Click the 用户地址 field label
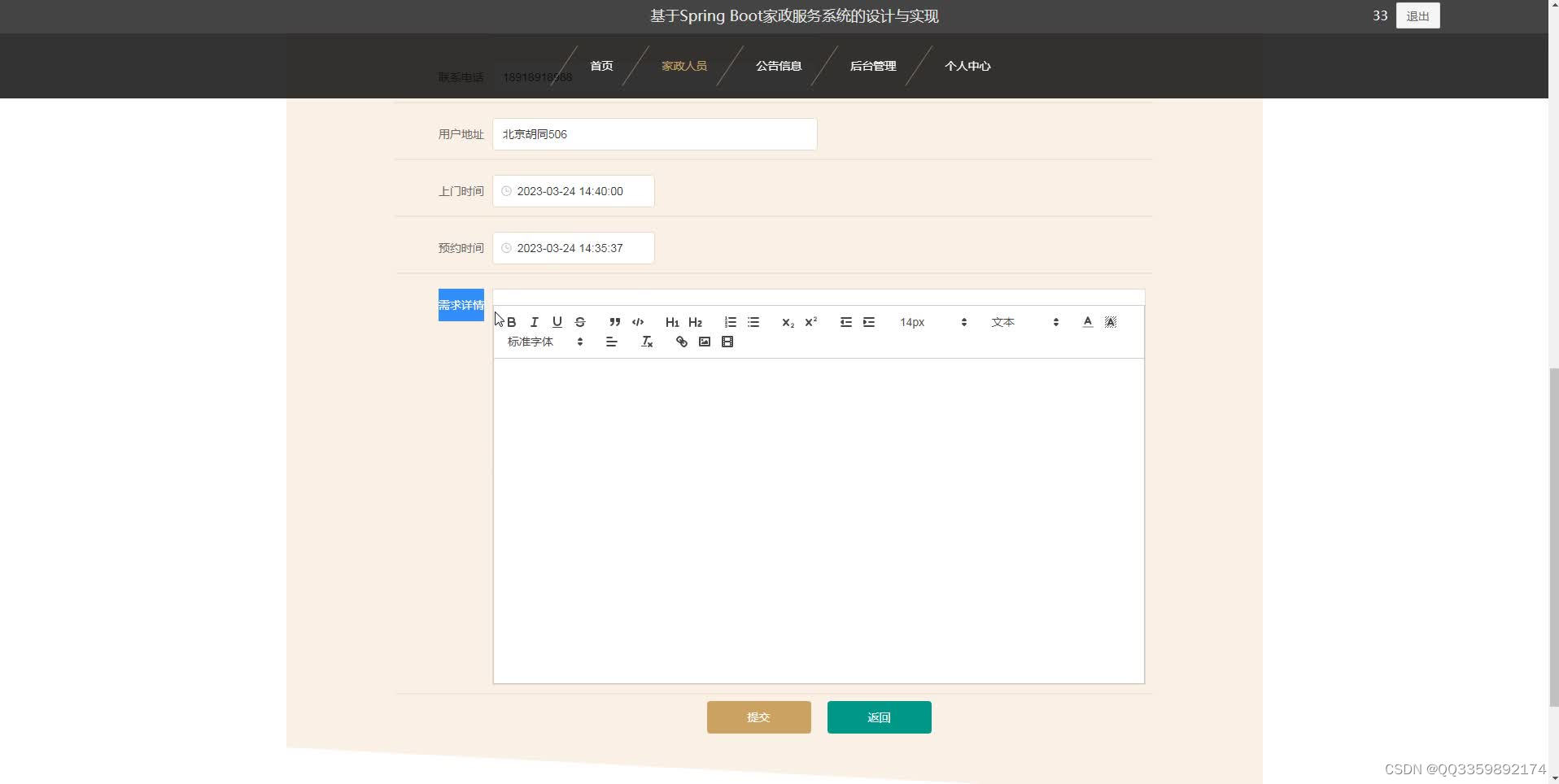Screen dimensions: 1559x784 tap(461, 134)
